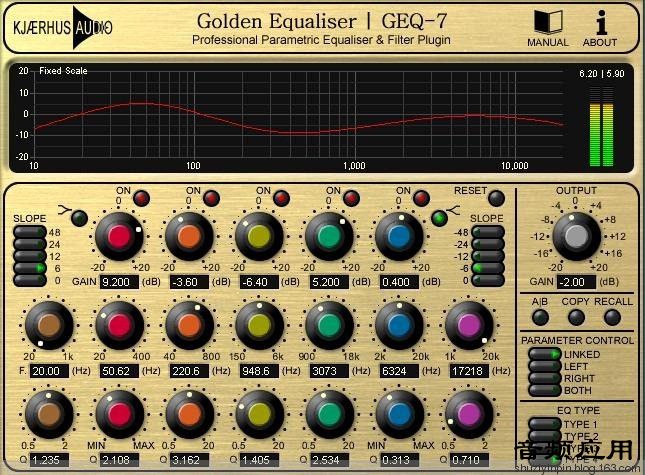Screen dimensions: 645x475
Task: Select right slope -24 switch
Action: [488, 244]
